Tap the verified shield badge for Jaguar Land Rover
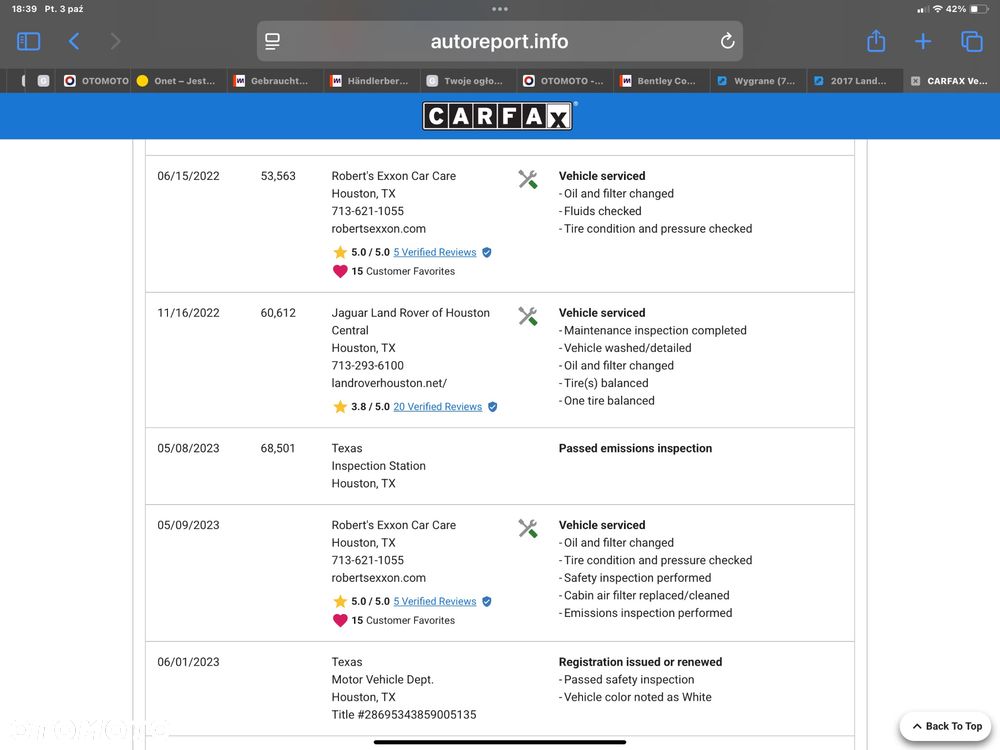 tap(492, 407)
